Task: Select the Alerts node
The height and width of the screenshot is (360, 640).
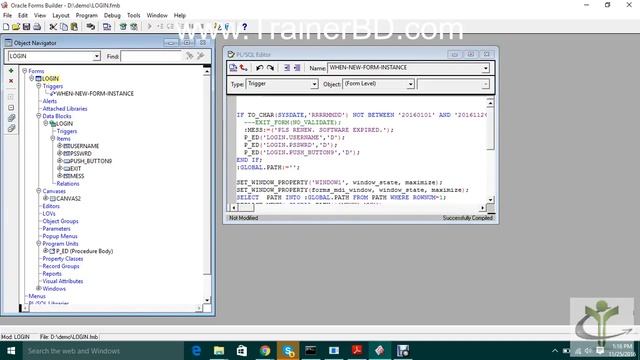Action: click(50, 101)
